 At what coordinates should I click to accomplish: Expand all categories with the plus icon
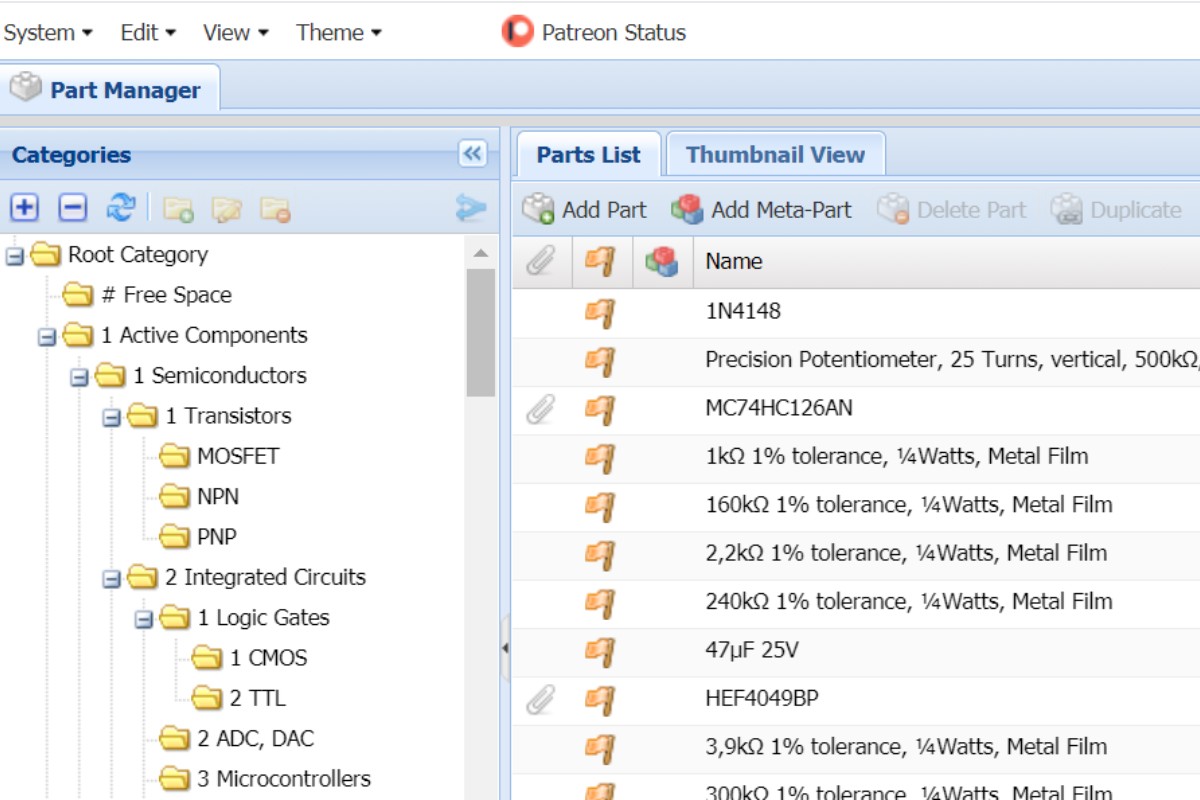(24, 208)
